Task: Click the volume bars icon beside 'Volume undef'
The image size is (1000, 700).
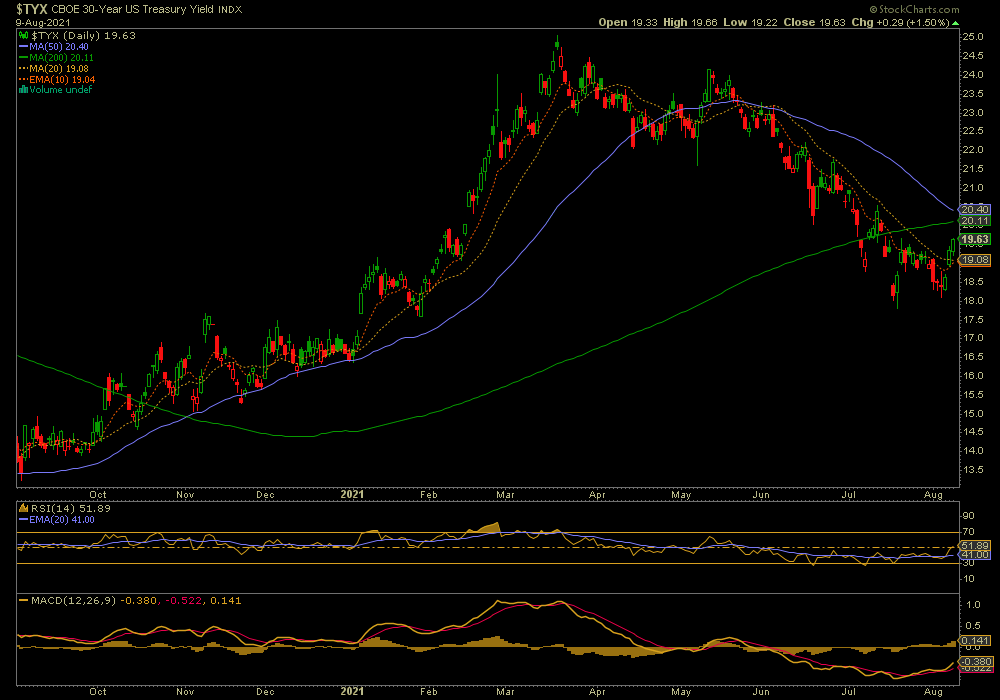Action: pos(24,90)
